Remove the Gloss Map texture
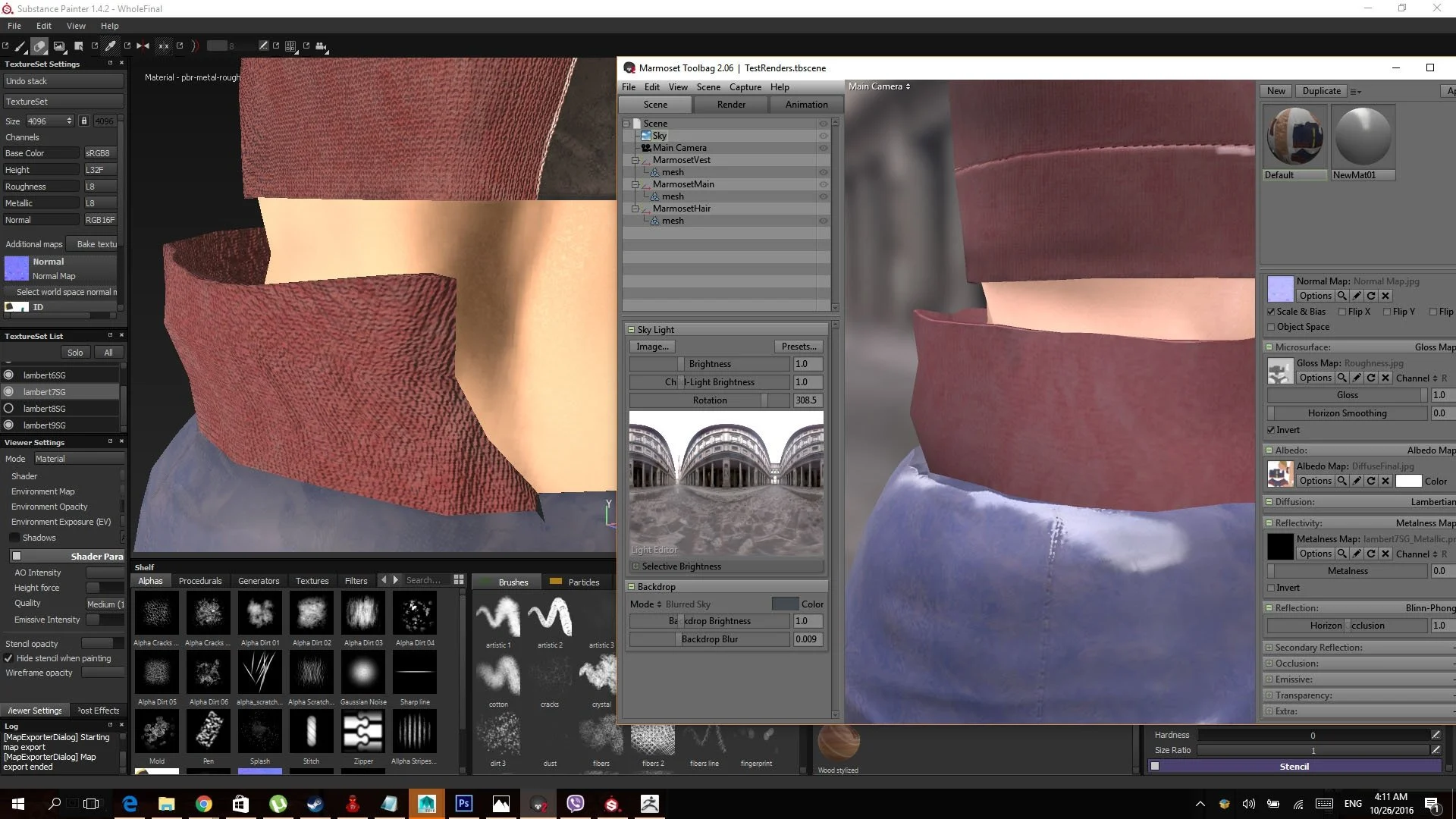 pyautogui.click(x=1385, y=378)
